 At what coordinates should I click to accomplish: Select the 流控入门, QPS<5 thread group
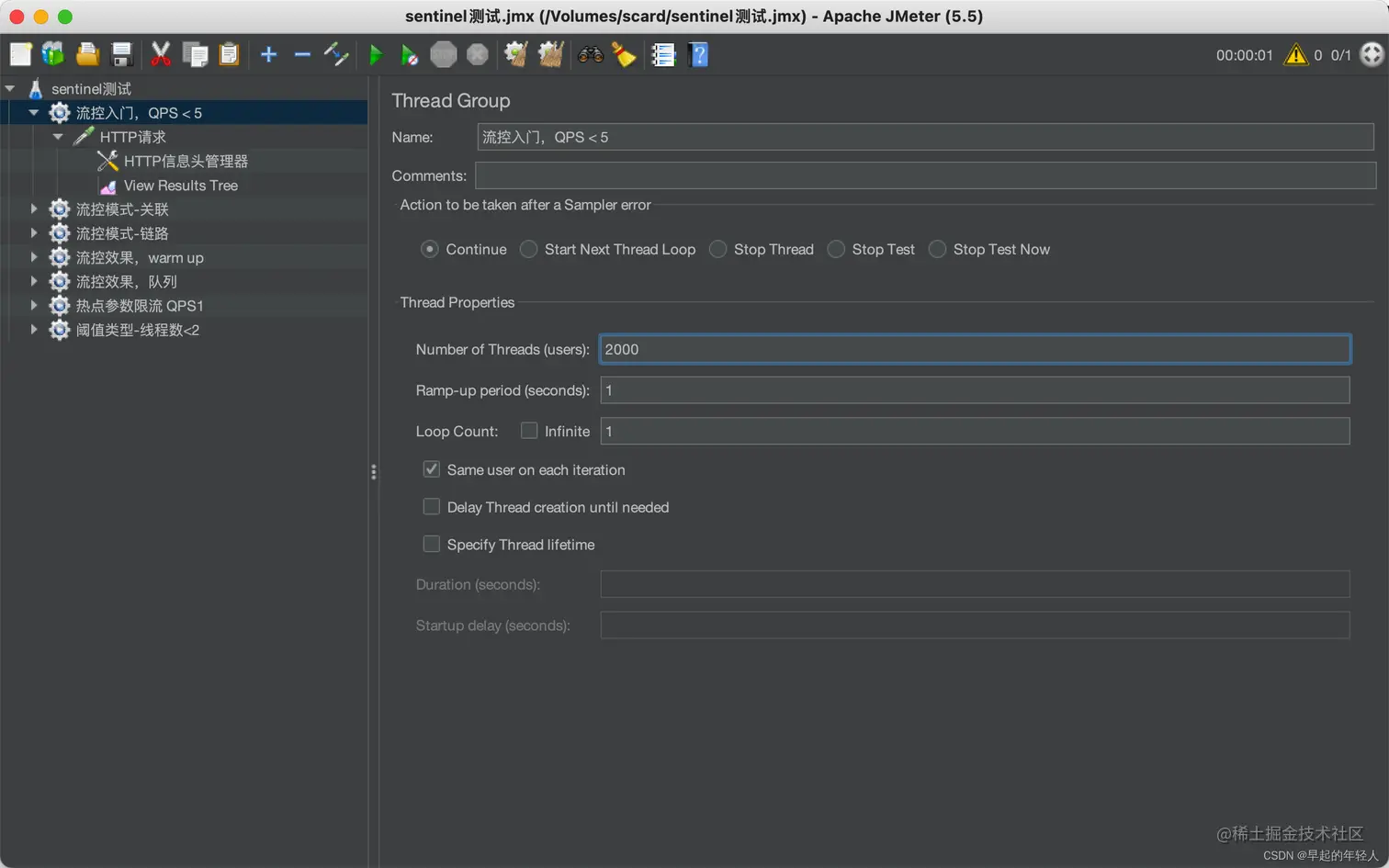139,113
